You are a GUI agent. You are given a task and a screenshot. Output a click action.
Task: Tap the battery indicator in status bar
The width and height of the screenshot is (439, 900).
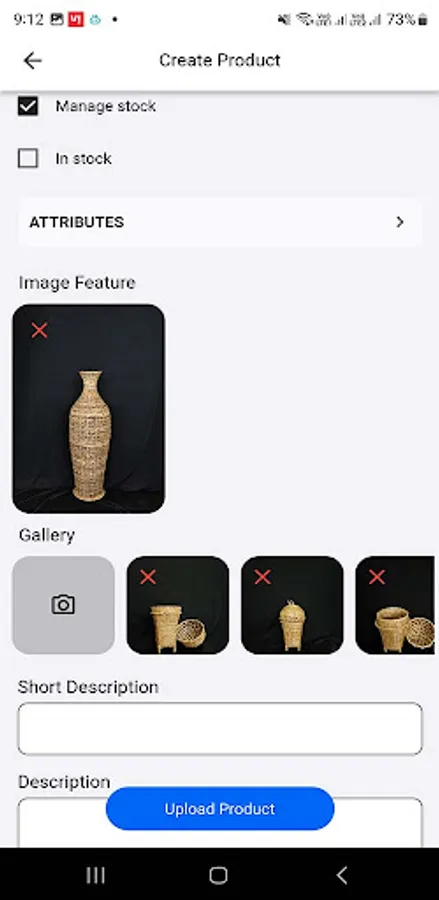[423, 20]
